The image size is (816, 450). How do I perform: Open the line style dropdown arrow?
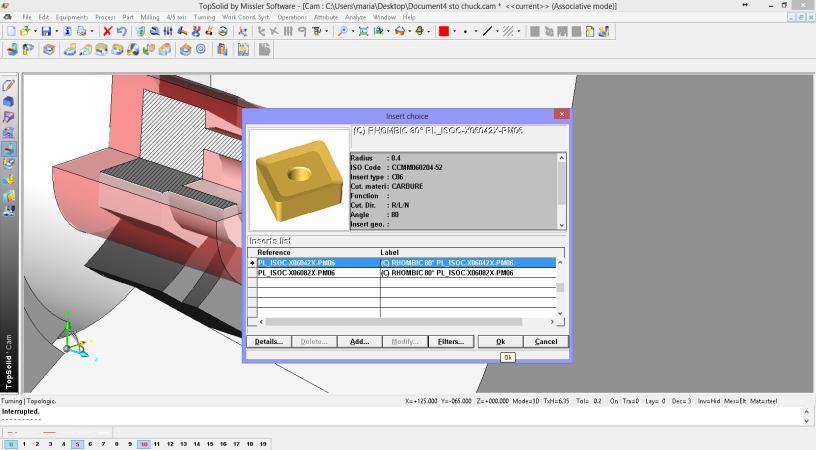pyautogui.click(x=497, y=32)
